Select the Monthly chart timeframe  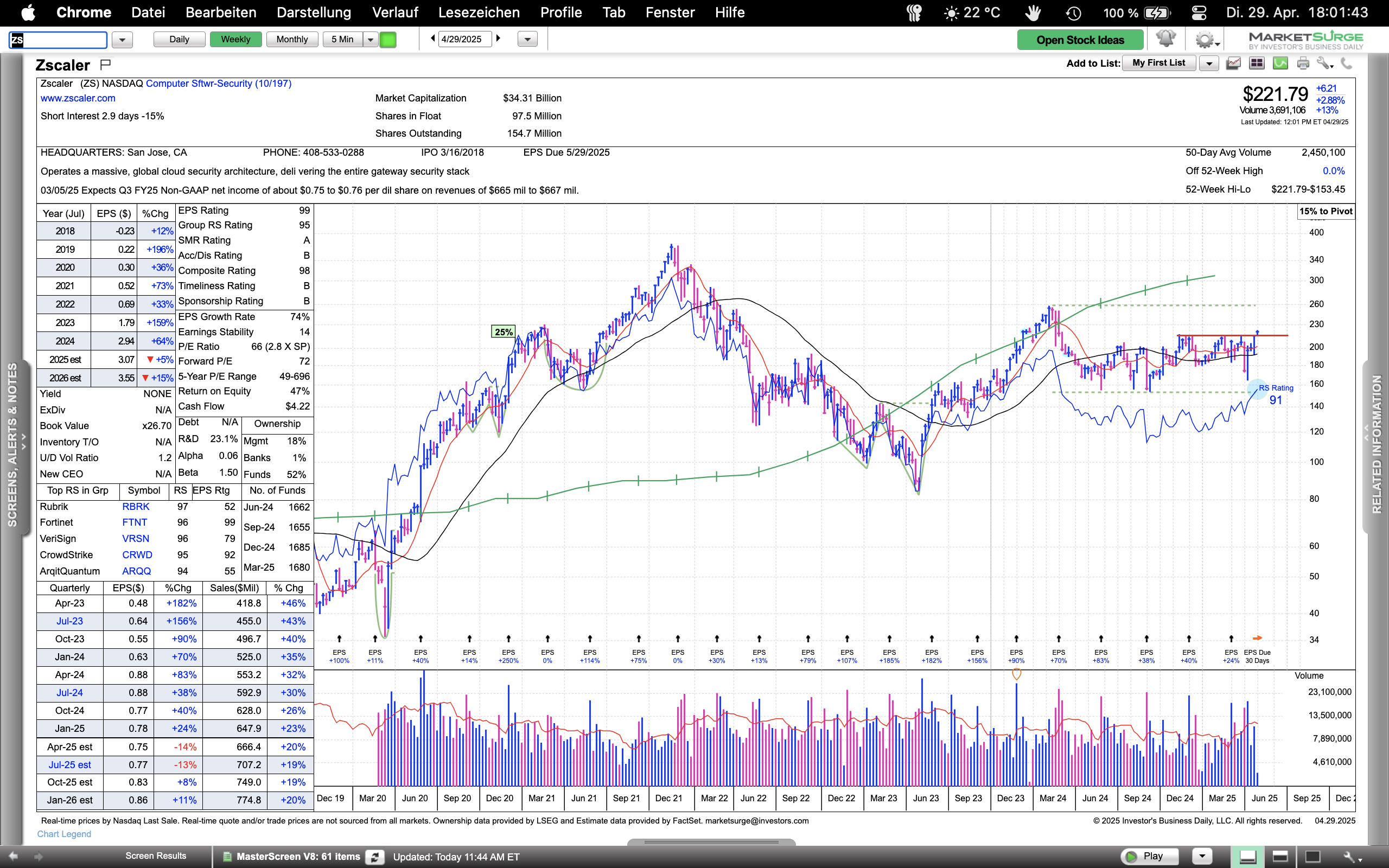click(291, 39)
